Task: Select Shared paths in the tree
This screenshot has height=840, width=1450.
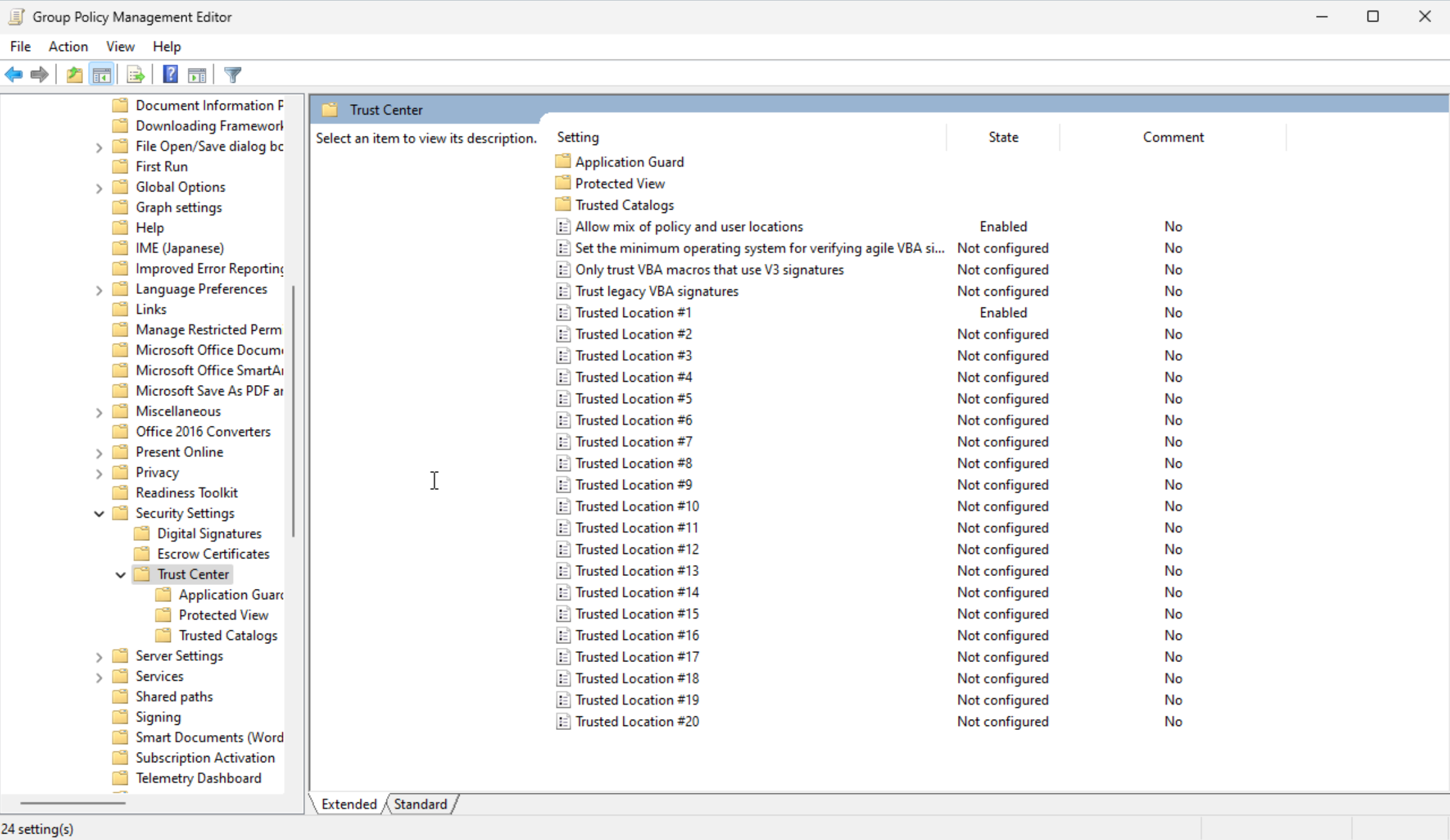Action: pyautogui.click(x=174, y=696)
